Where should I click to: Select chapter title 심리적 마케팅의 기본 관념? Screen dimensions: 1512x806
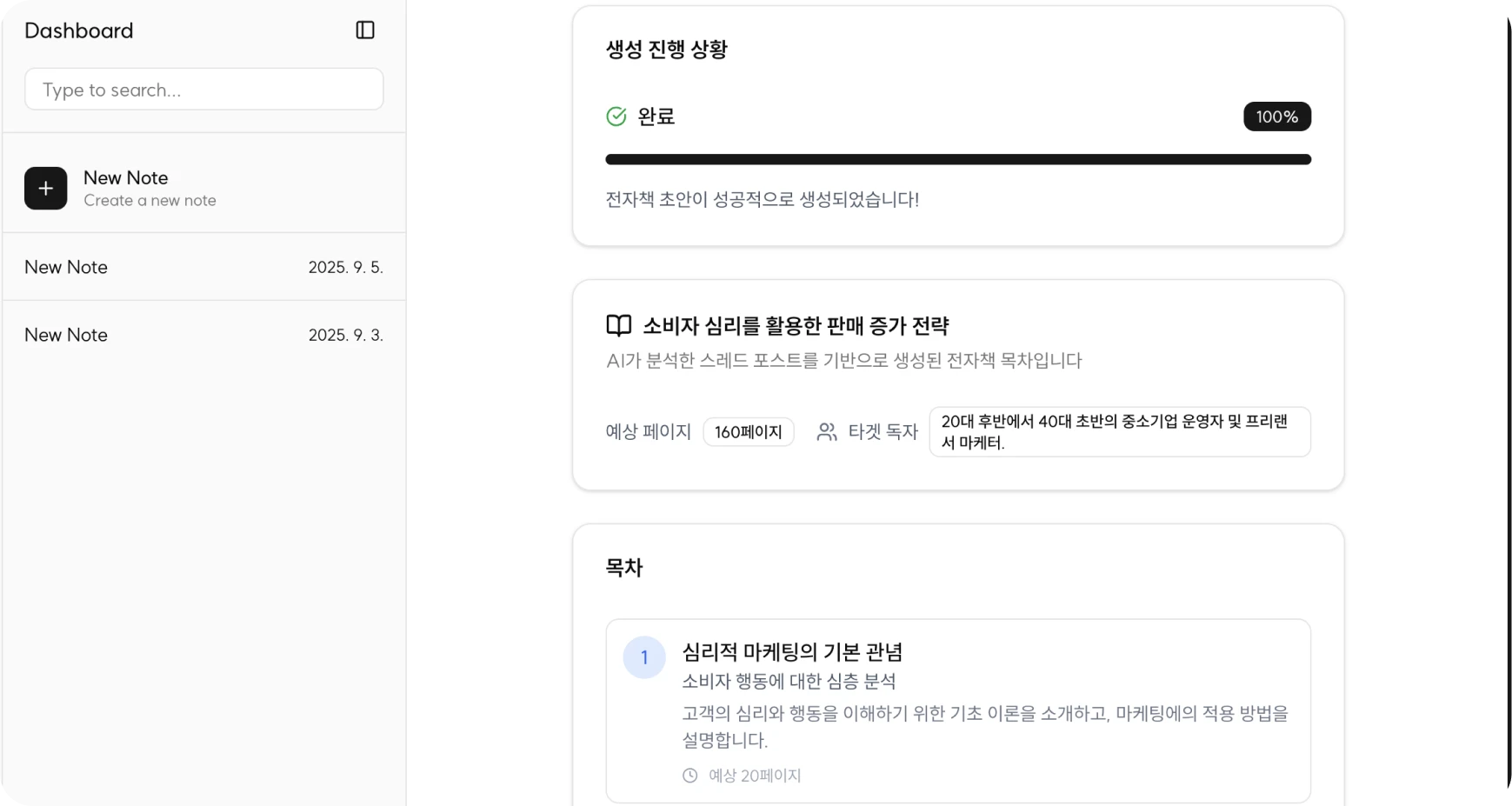[792, 652]
